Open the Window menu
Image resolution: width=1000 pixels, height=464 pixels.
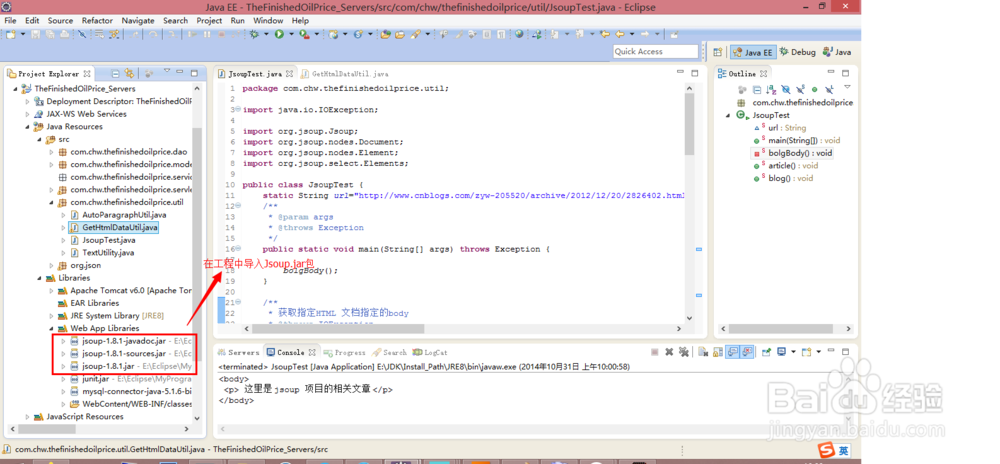(x=268, y=20)
